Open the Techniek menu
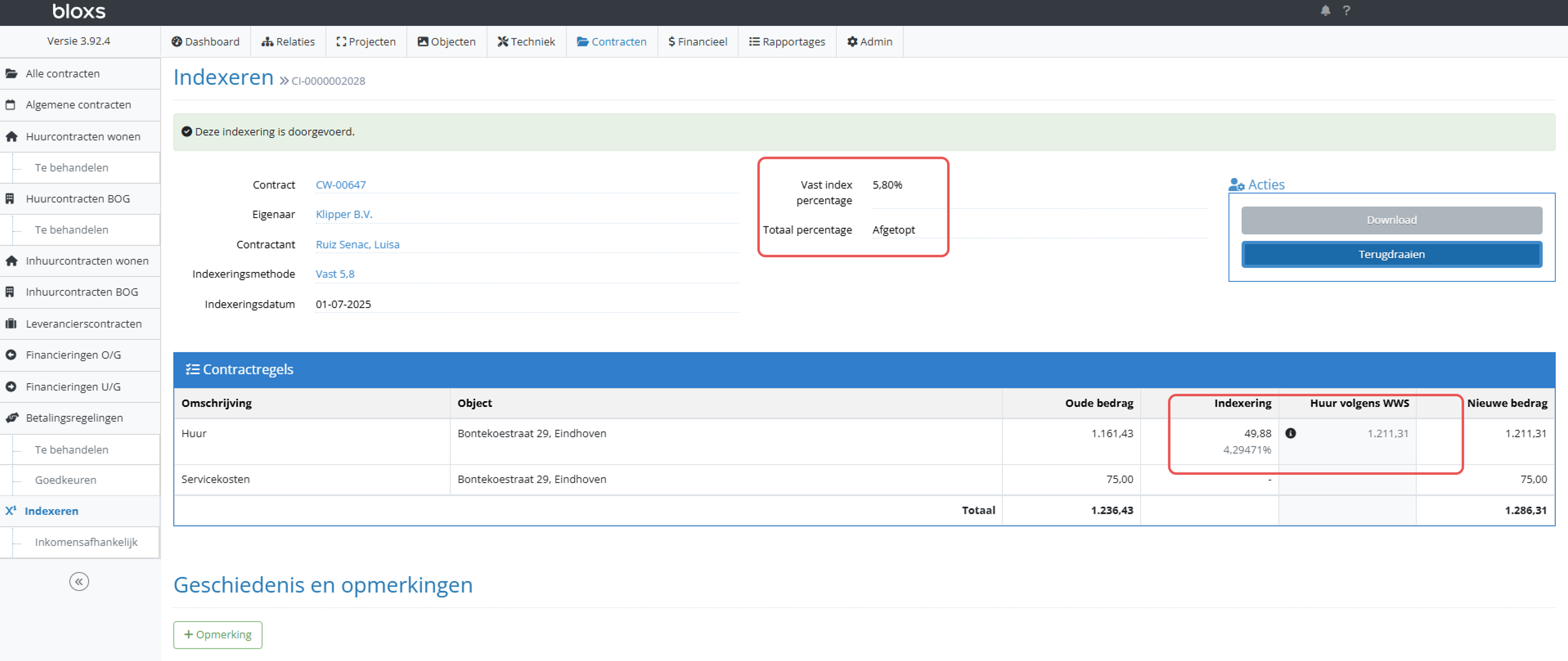This screenshot has width=1568, height=661. pos(526,41)
